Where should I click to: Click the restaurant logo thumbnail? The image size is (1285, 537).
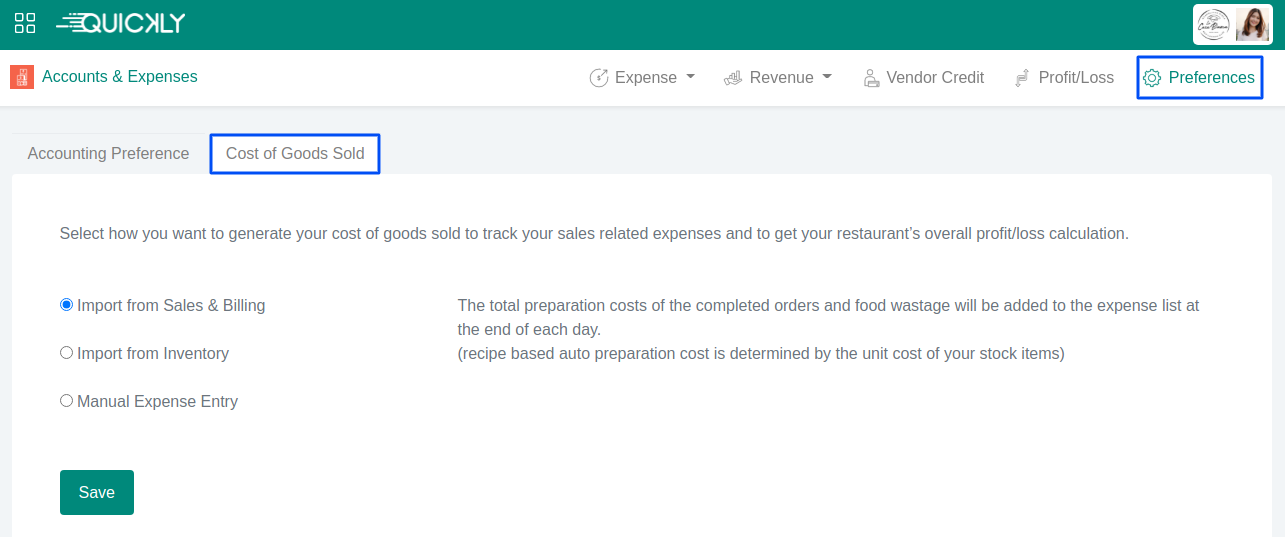[x=1214, y=25]
